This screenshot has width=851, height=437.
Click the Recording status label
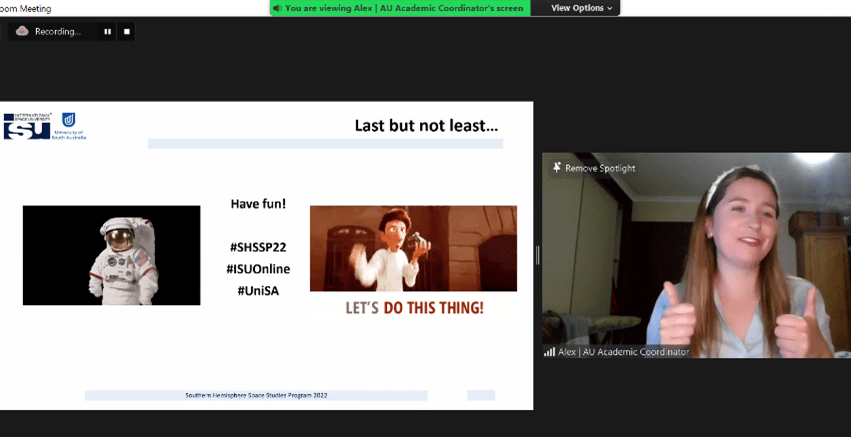pos(57,32)
